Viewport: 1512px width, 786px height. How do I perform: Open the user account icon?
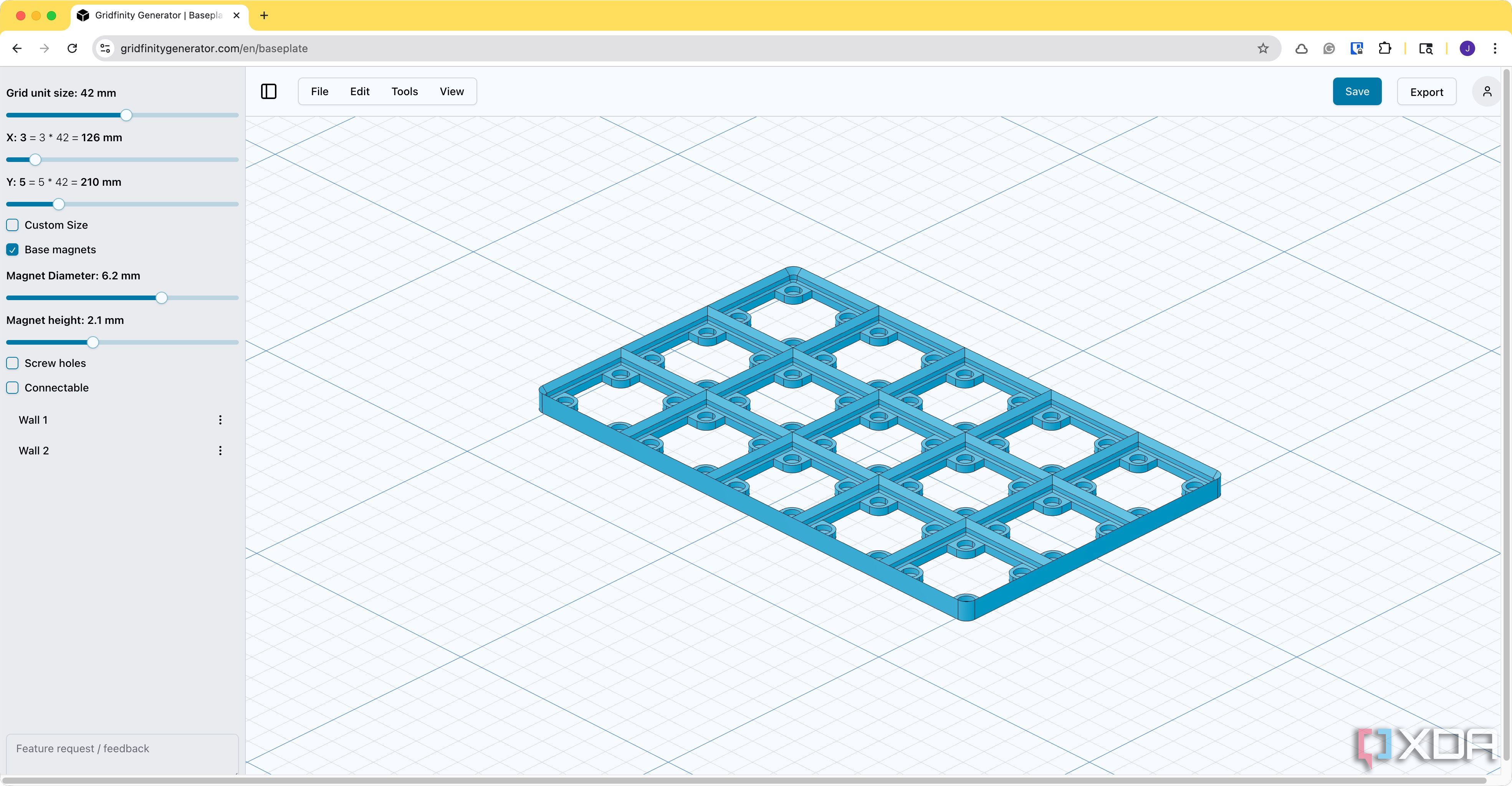(x=1487, y=91)
